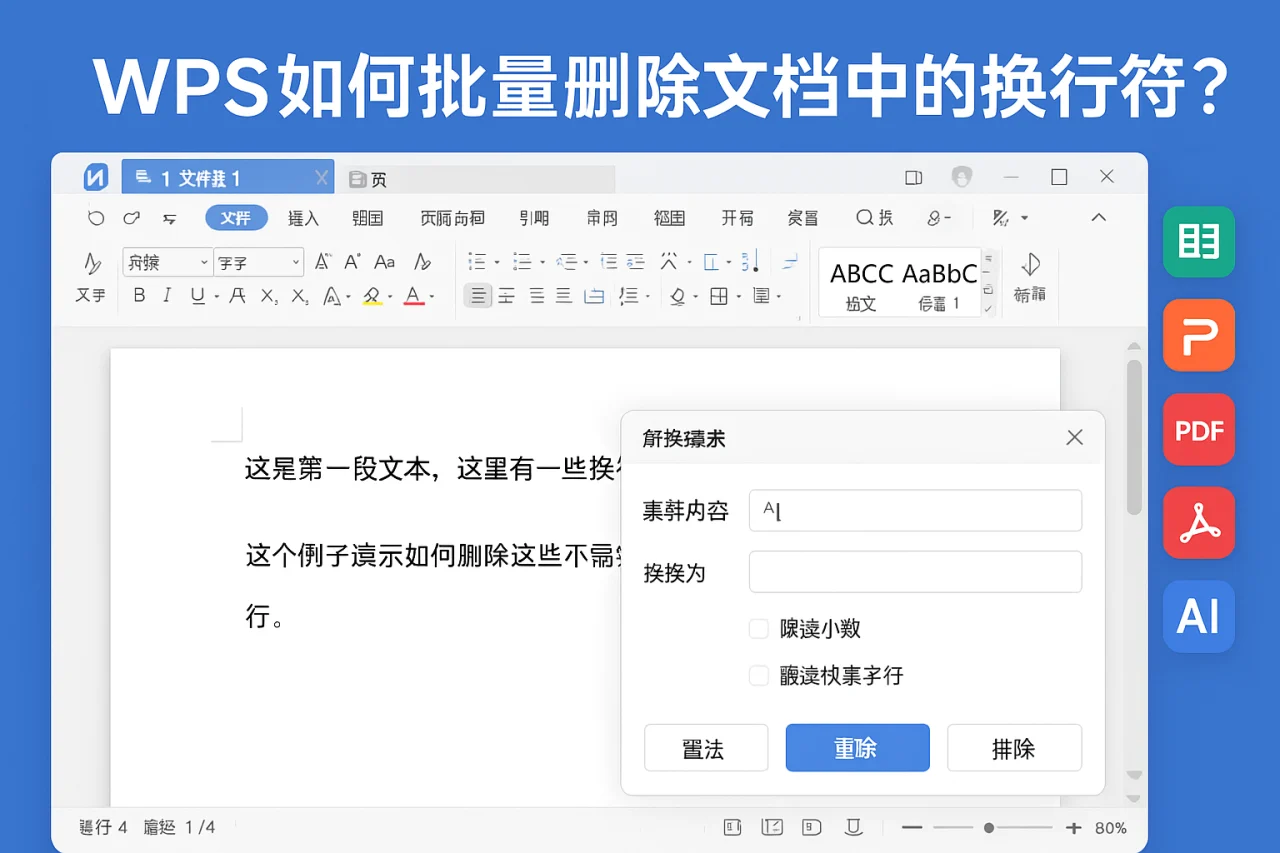1280x853 pixels.
Task: Enable the first checkbox in the replace dialog
Action: click(x=759, y=630)
